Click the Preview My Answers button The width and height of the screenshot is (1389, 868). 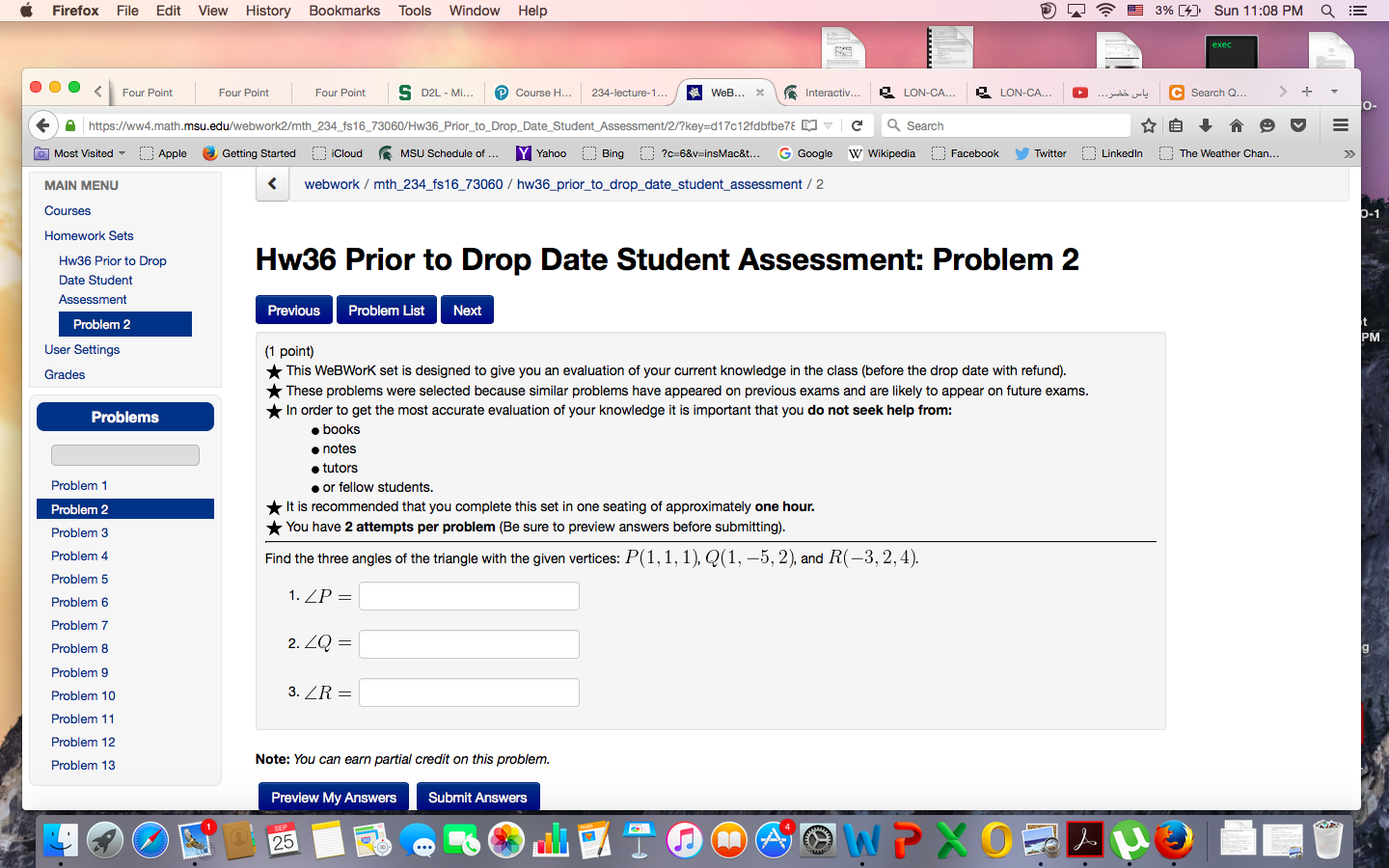click(x=334, y=798)
